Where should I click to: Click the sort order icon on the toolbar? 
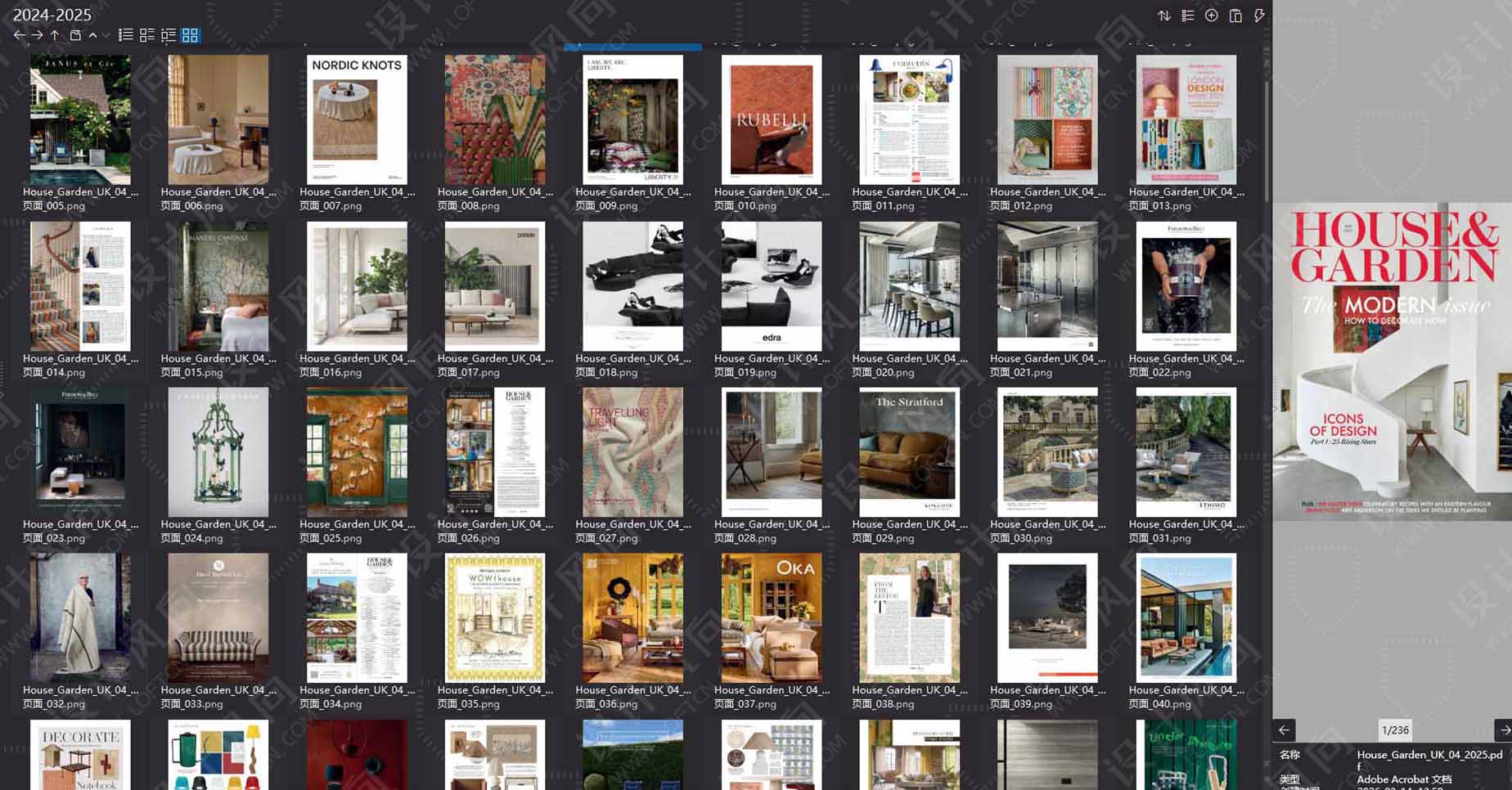click(1164, 15)
